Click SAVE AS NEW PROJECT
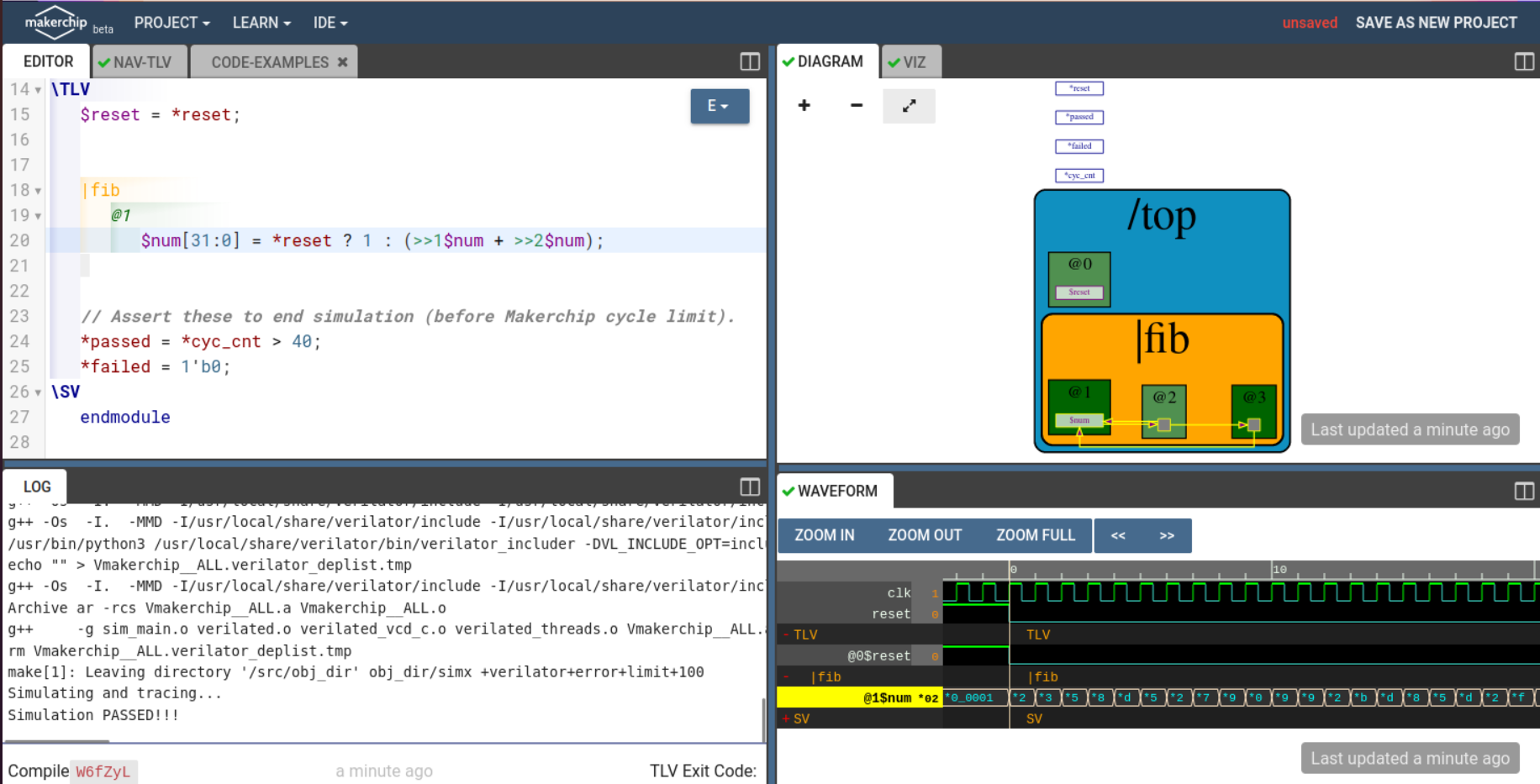The height and width of the screenshot is (784, 1540). 1436,23
